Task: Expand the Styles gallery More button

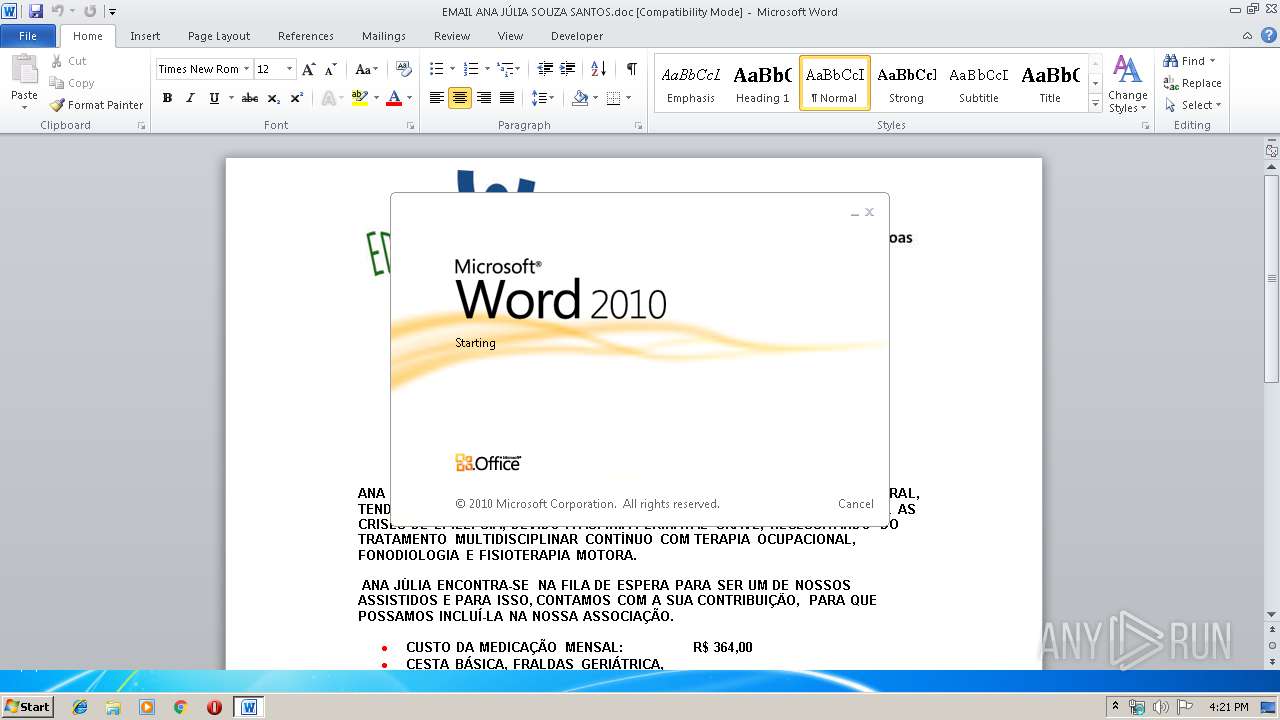Action: 1095,104
